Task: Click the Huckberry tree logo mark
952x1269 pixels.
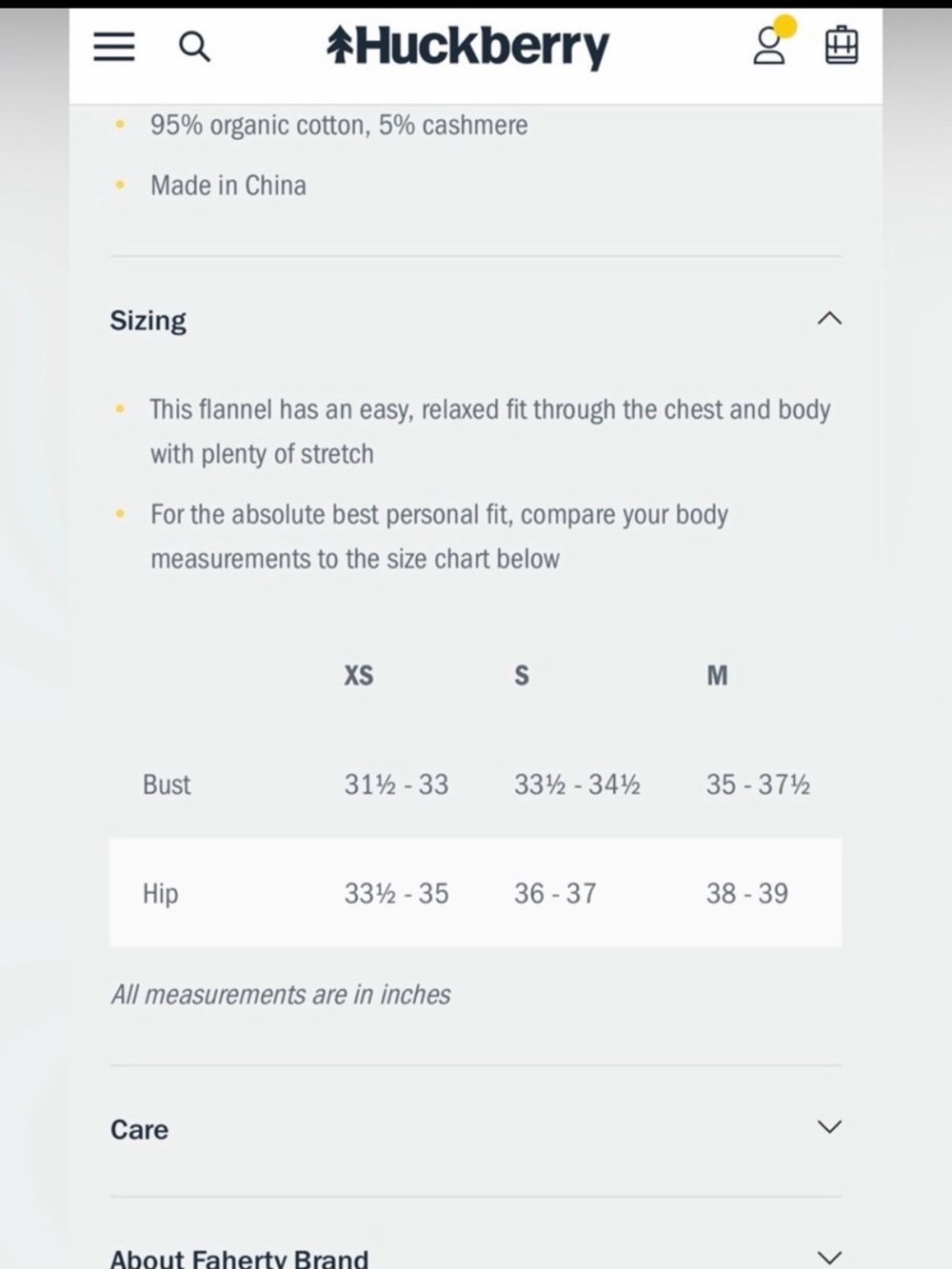Action: point(339,46)
